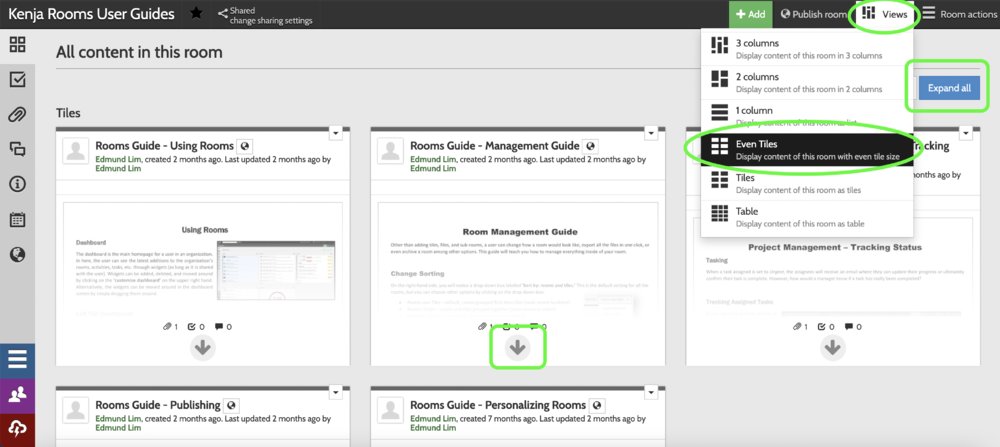Expand the Using Rooms tile with down arrow
The height and width of the screenshot is (447, 1000).
(x=203, y=348)
